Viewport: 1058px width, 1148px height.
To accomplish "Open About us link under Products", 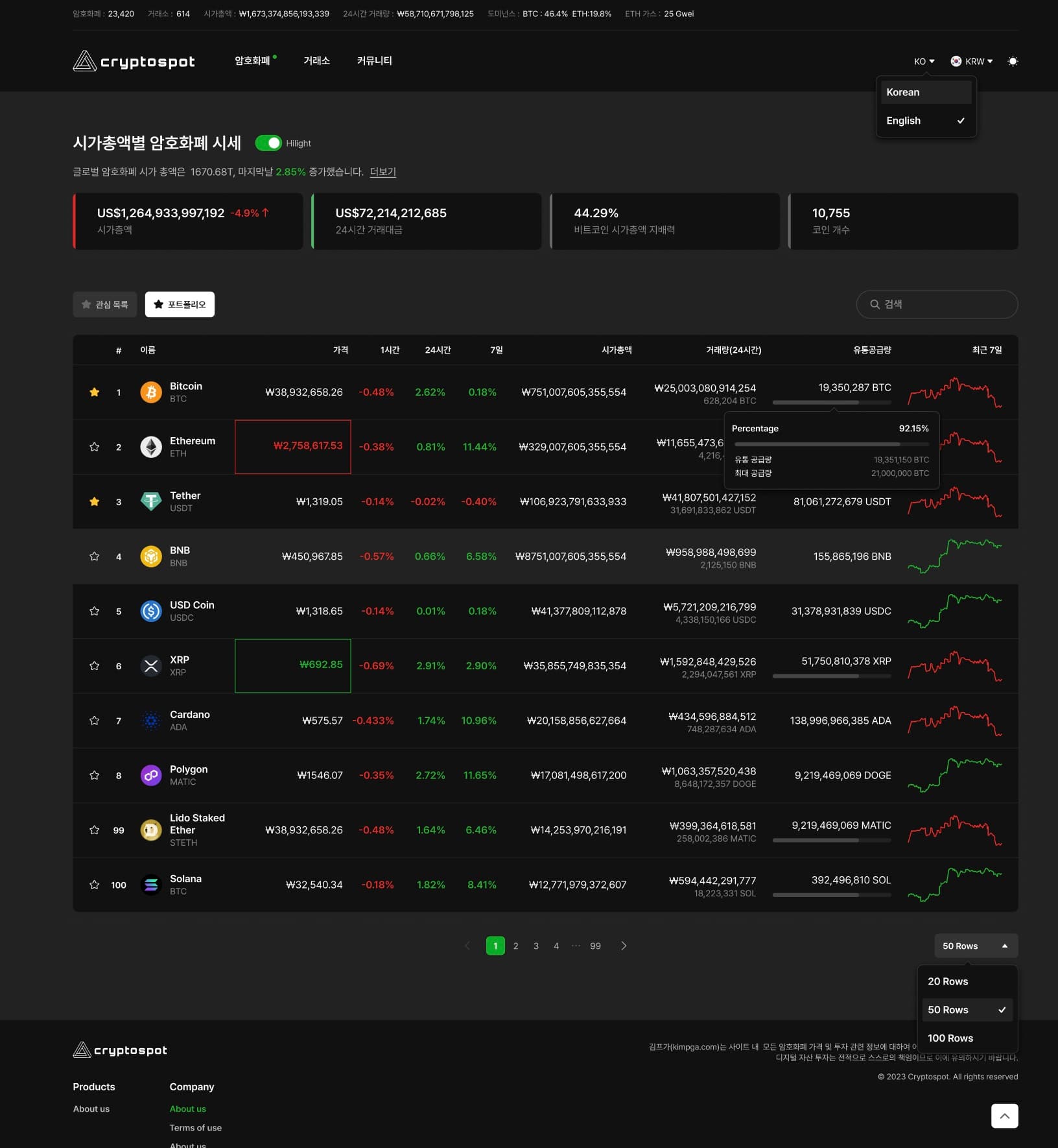I will 91,1109.
